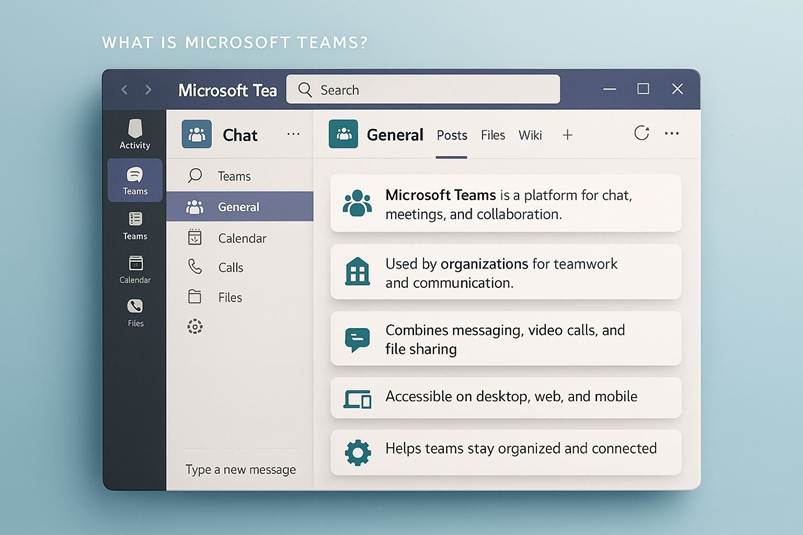This screenshot has width=803, height=535.
Task: Click the Type a new message field
Action: tap(240, 469)
